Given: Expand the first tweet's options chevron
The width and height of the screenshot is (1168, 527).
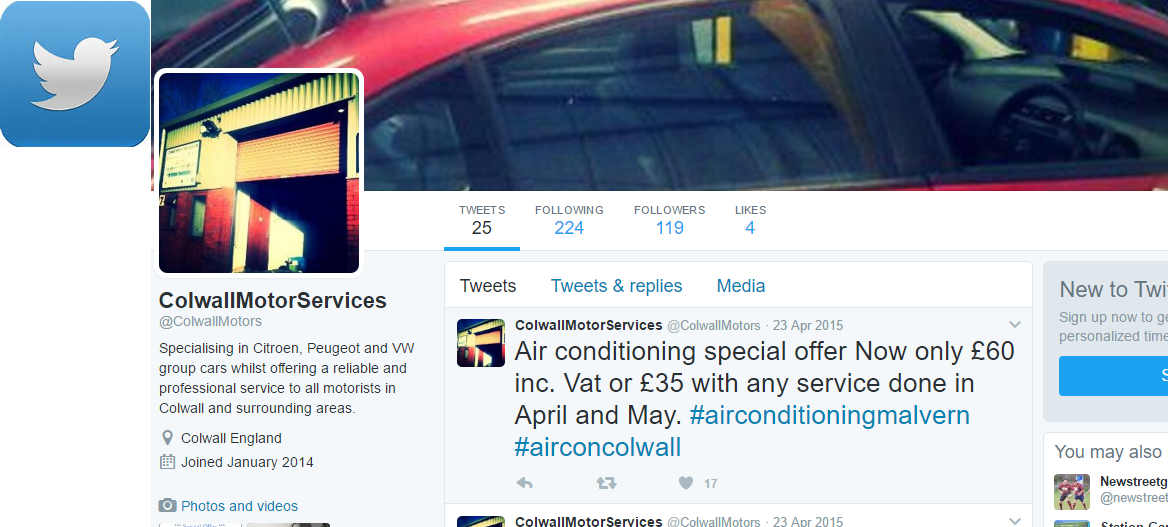Looking at the screenshot, I should [x=1014, y=324].
